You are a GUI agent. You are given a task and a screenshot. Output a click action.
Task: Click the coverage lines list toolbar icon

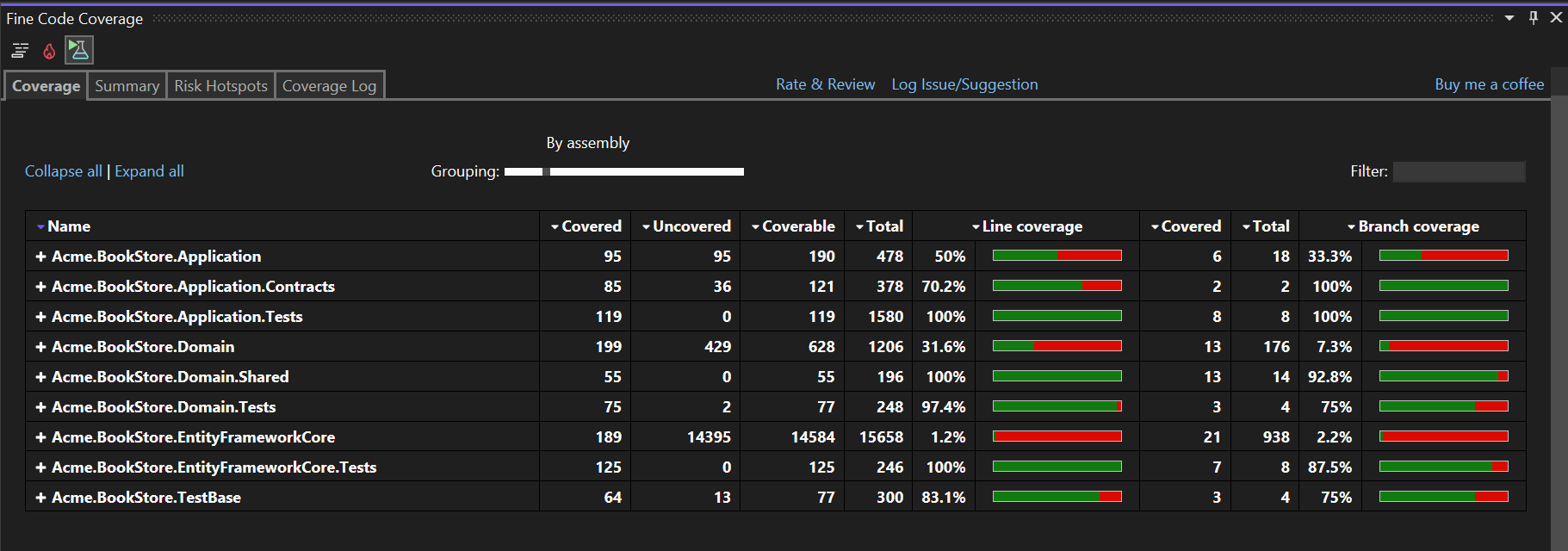(20, 51)
